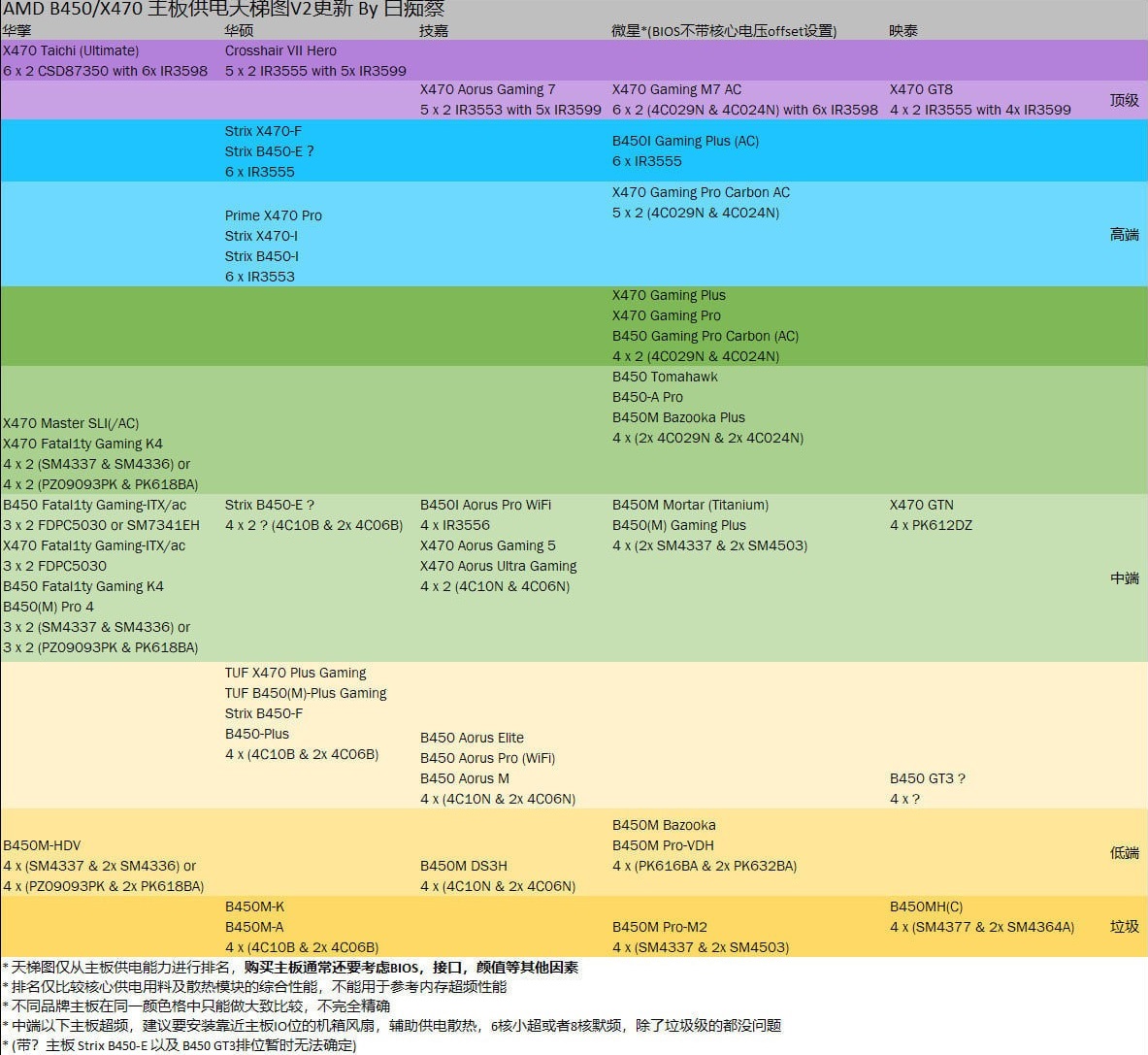Click the 'B450 Aorus Pro (WiFi)' entry
Viewport: 1148px width, 1055px height.
point(487,758)
